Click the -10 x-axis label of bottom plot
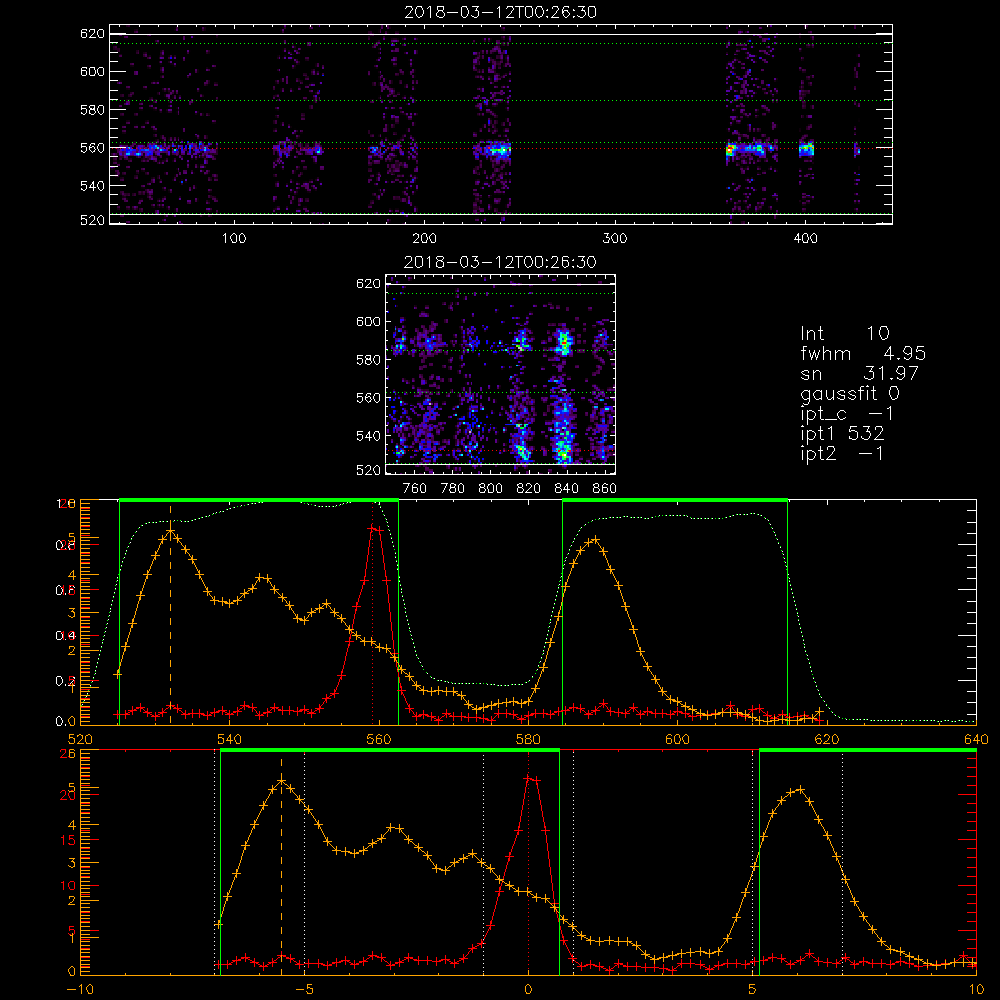The width and height of the screenshot is (1000, 1000). [80, 989]
